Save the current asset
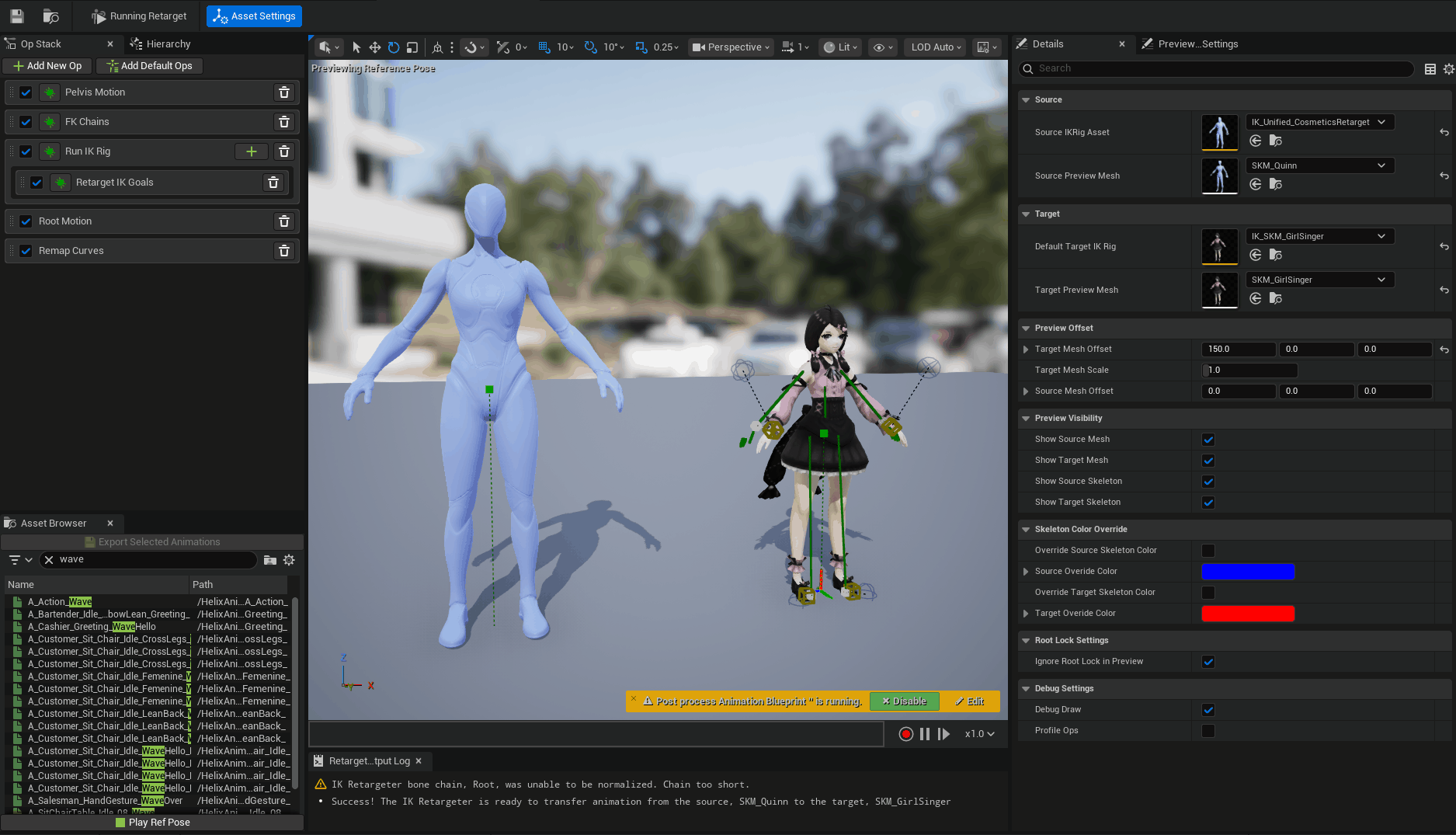Image resolution: width=1456 pixels, height=835 pixels. click(17, 16)
